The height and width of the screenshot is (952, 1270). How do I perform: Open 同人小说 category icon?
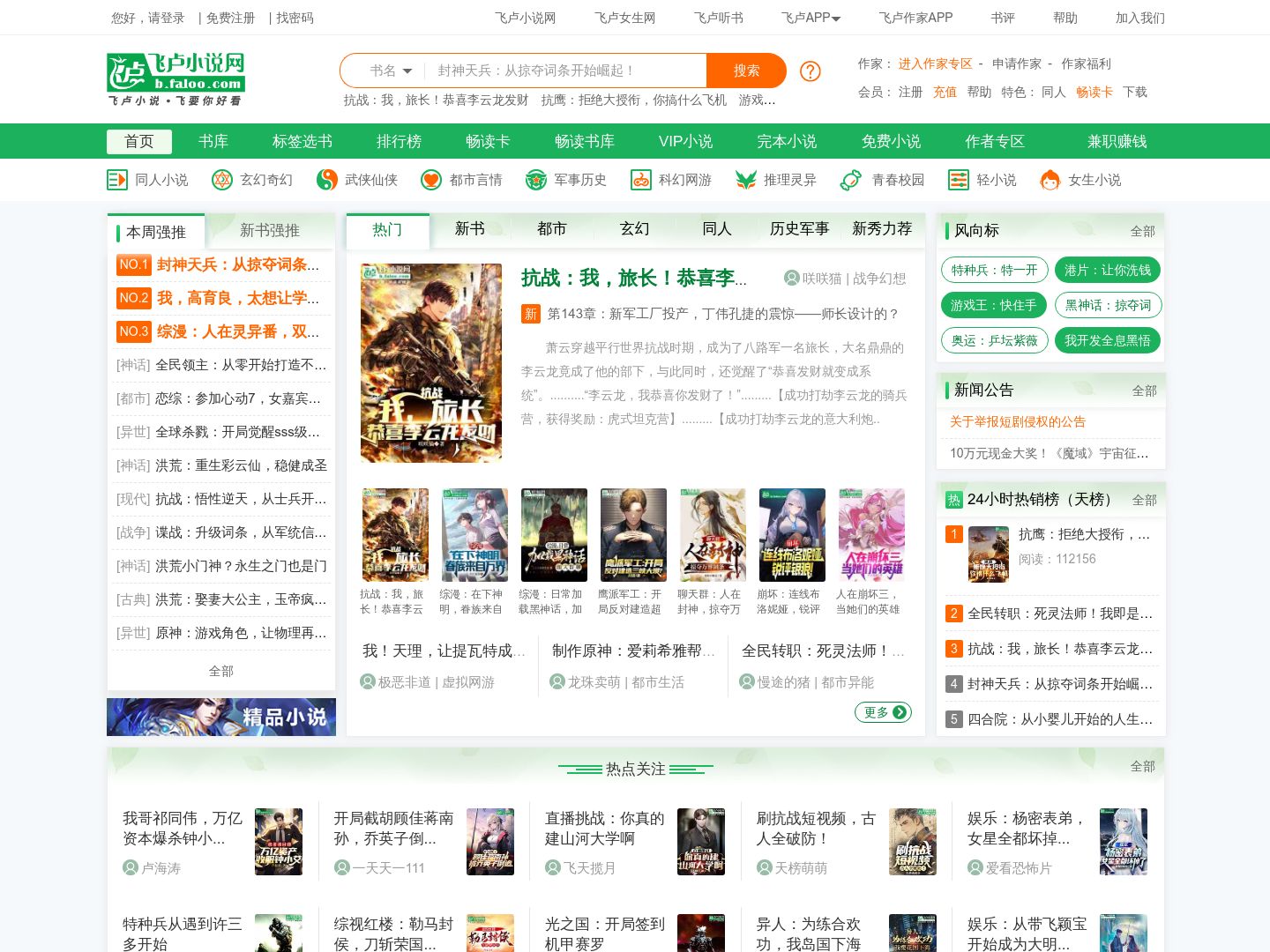click(x=116, y=180)
